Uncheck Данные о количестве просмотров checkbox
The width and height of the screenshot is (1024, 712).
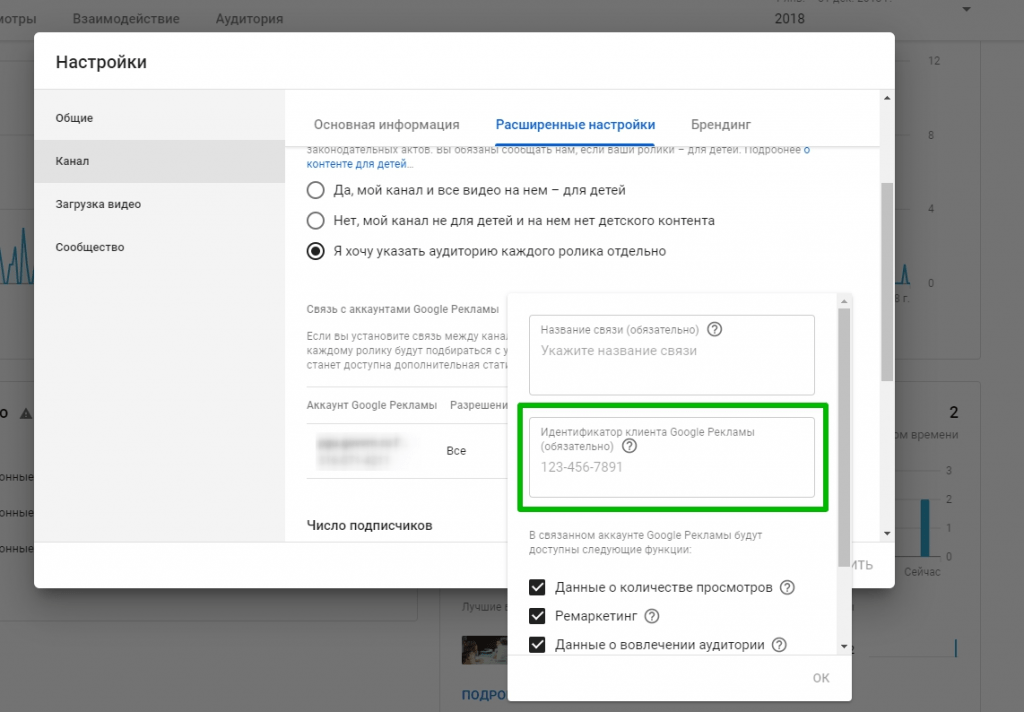[x=537, y=587]
